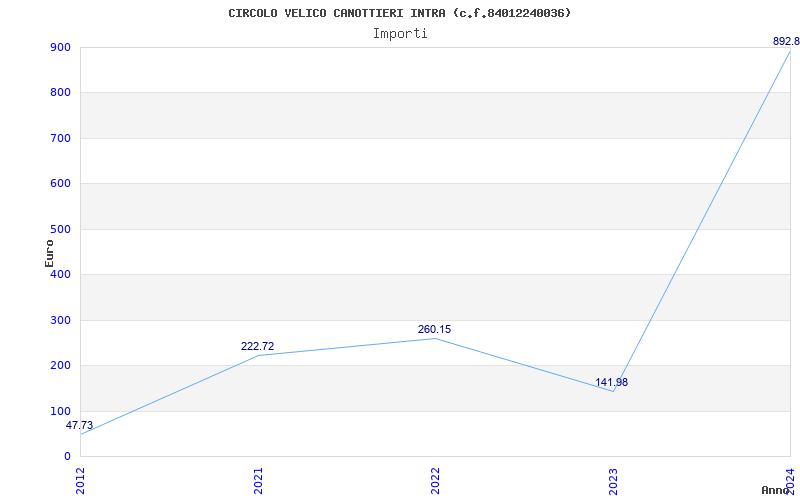Click the 800 y-axis tick label

point(60,93)
